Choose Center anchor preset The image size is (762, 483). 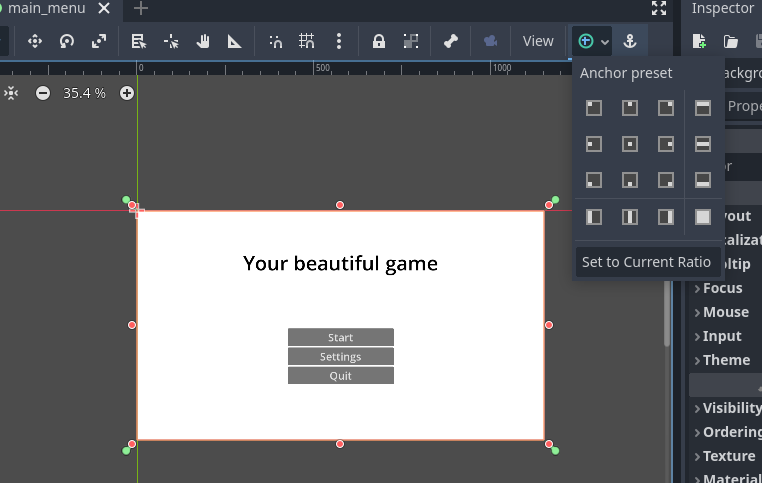[x=630, y=144]
